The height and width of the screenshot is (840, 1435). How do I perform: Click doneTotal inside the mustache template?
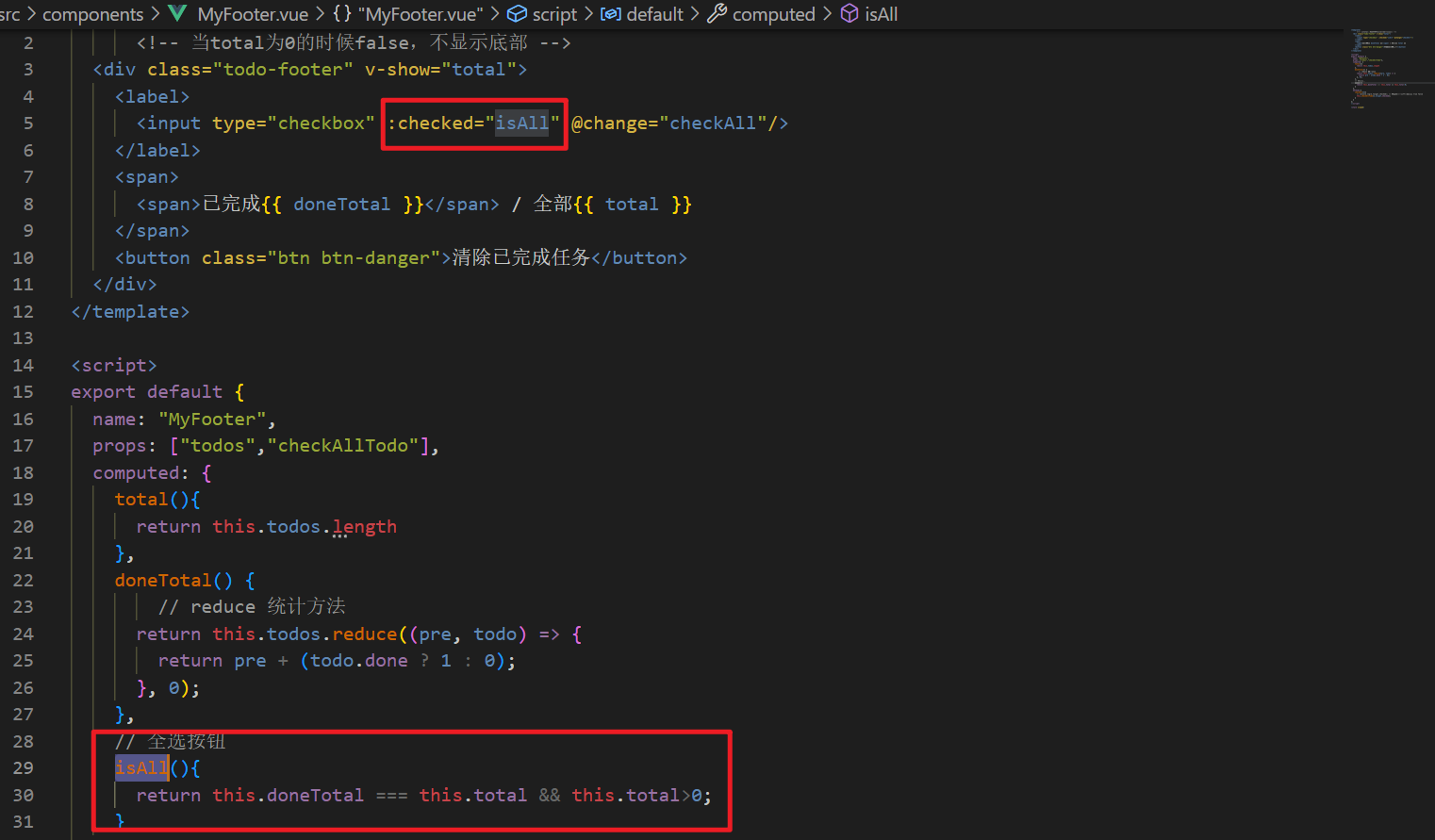[x=342, y=205]
